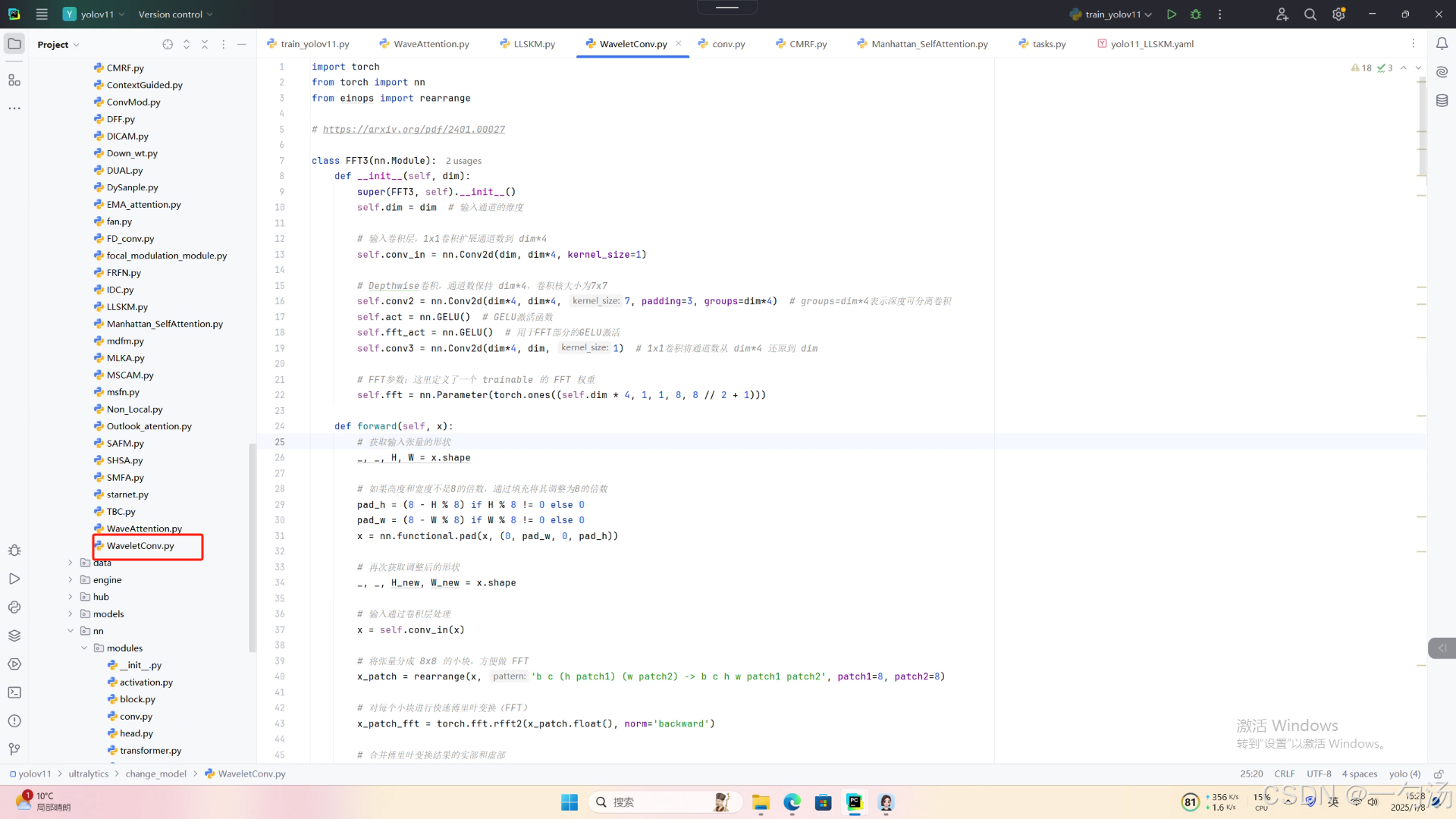Switch to the tasks.py tab

coord(1048,44)
